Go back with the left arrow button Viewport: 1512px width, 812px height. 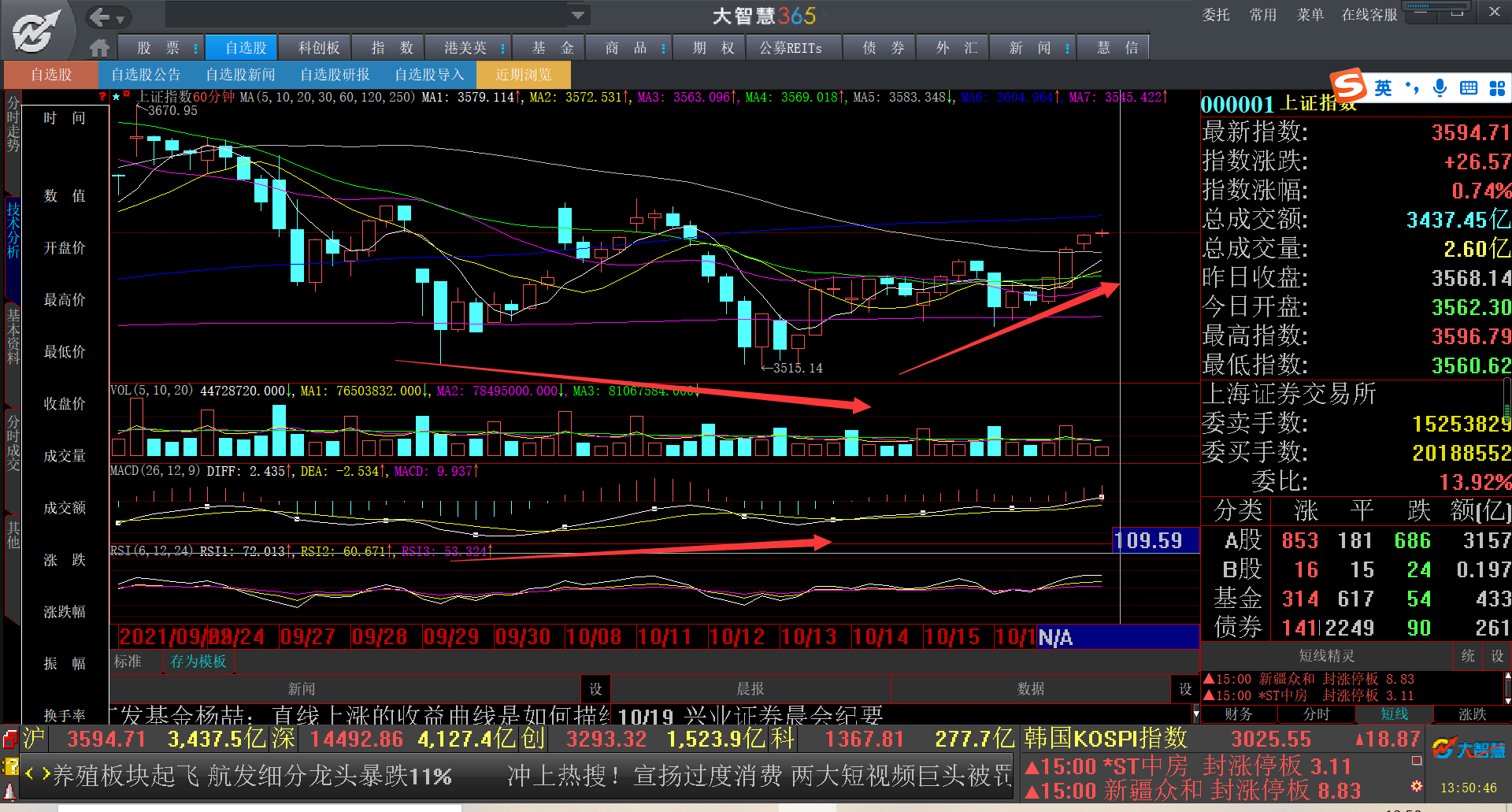click(99, 17)
